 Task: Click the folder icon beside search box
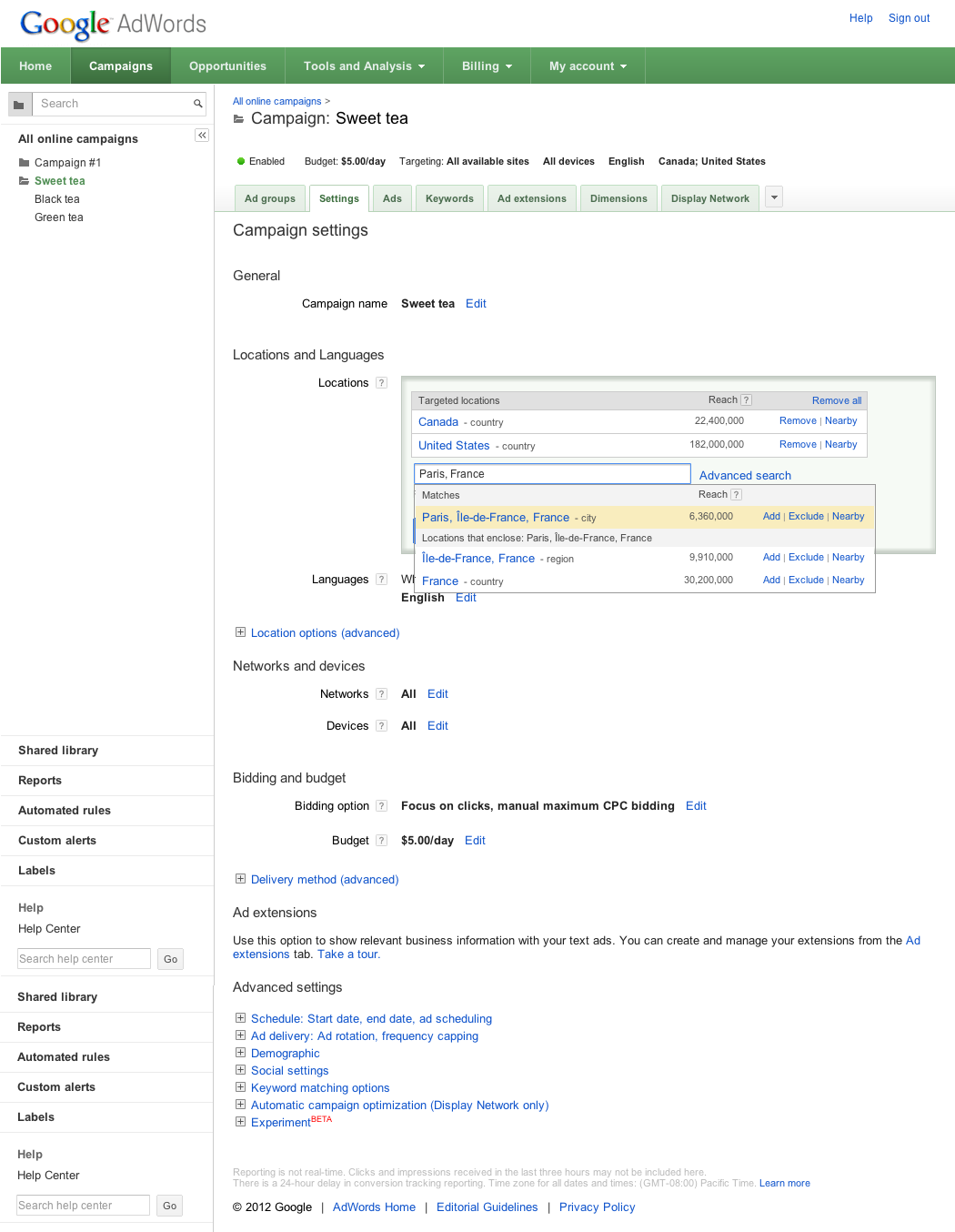point(20,104)
